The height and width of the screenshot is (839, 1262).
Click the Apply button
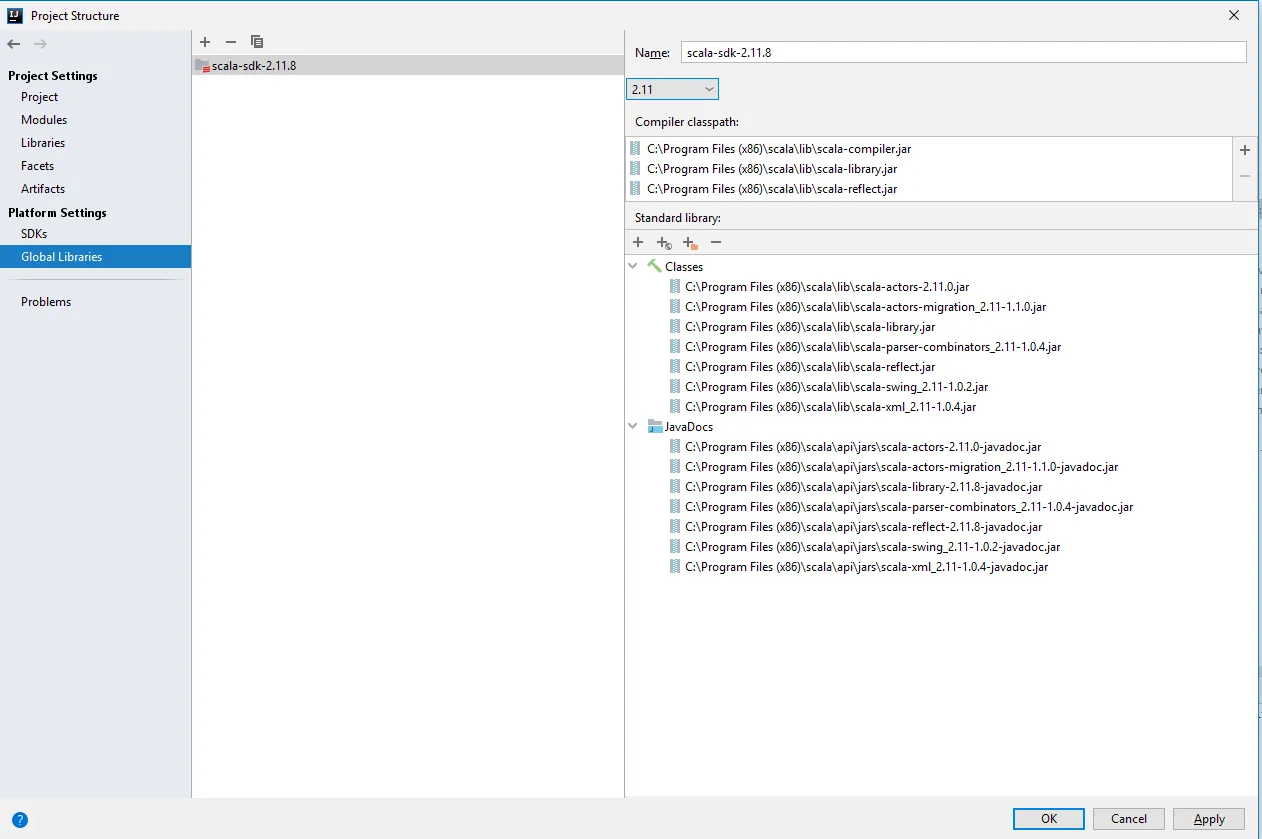1209,819
